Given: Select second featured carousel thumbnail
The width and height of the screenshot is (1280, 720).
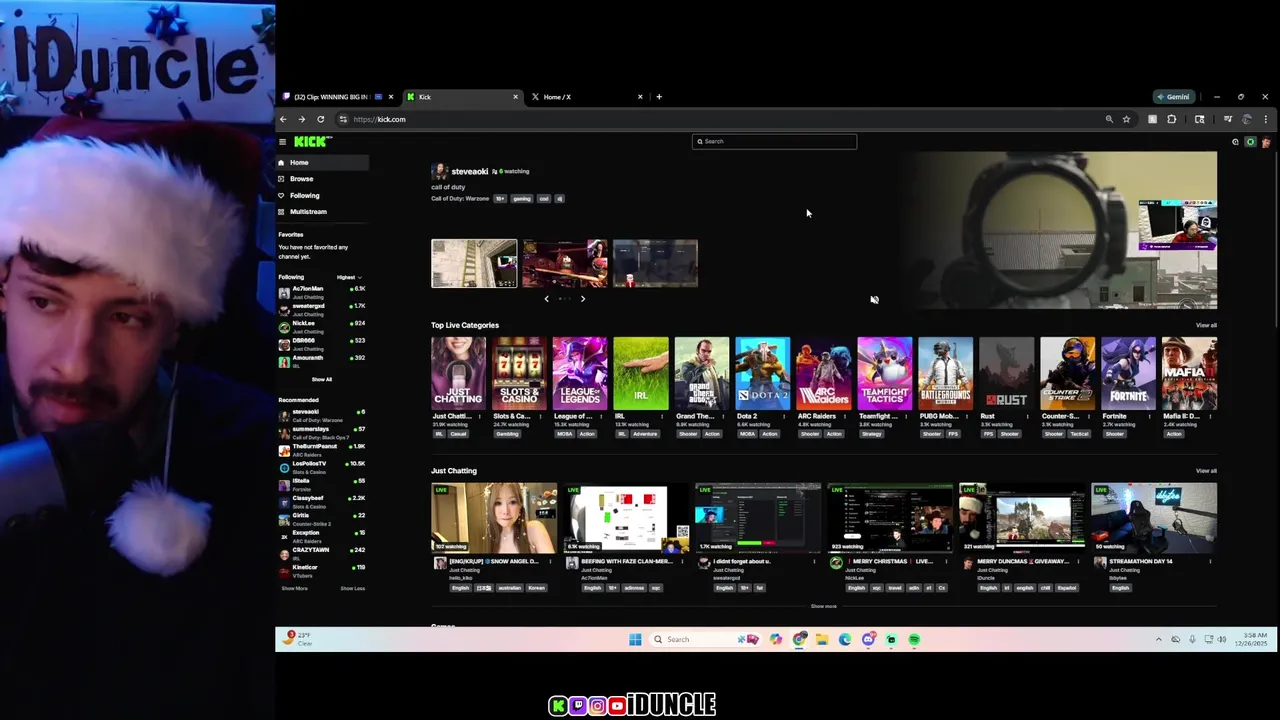Looking at the screenshot, I should click(x=564, y=264).
